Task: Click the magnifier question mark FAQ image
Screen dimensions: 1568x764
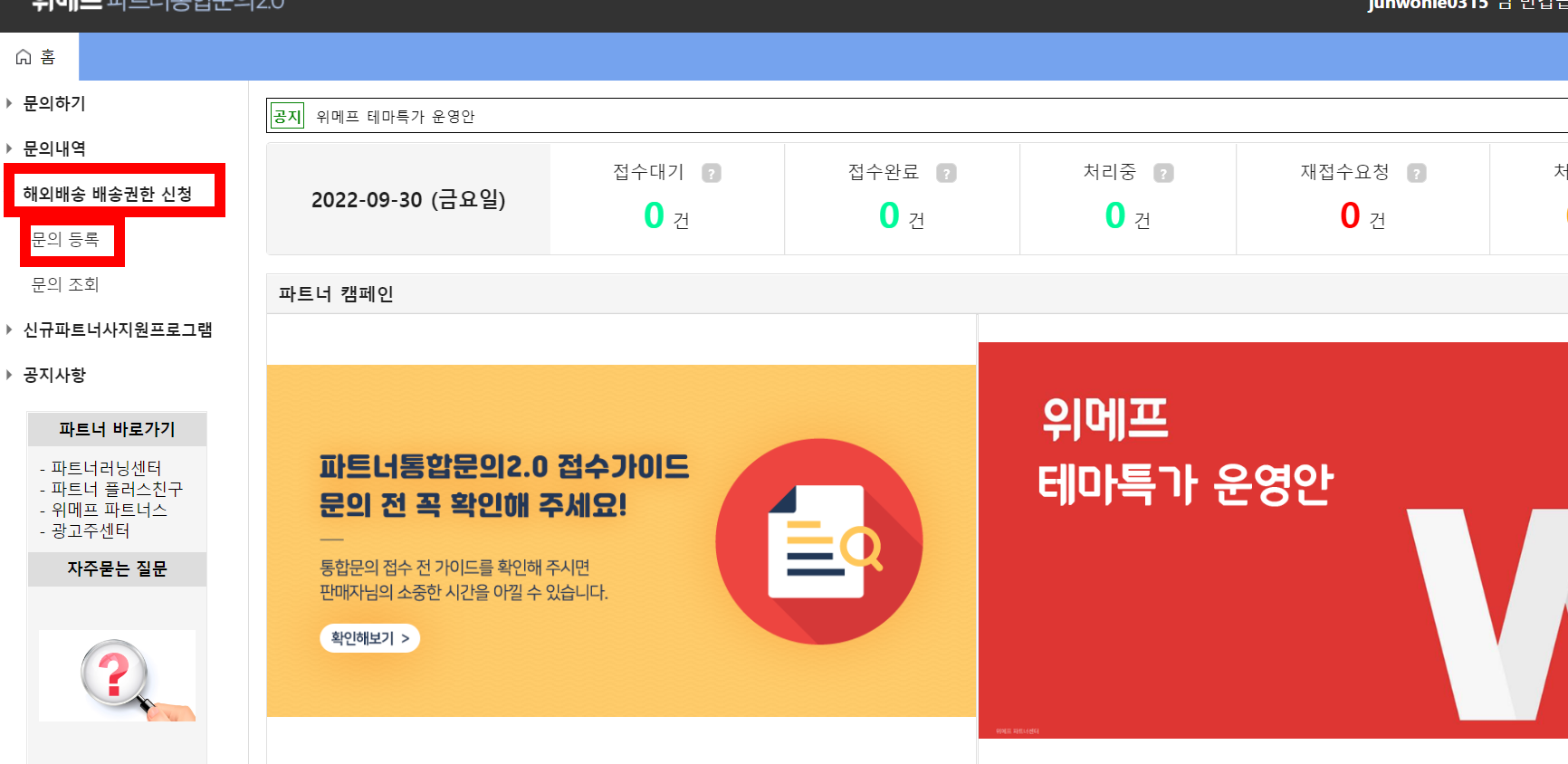Action: (x=117, y=675)
